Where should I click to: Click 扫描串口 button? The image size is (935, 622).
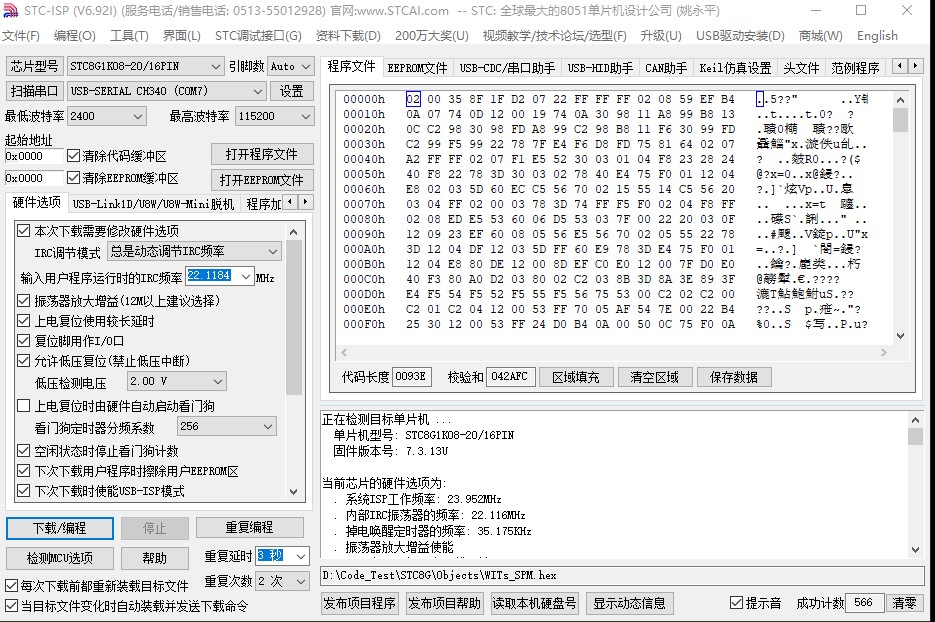pyautogui.click(x=34, y=91)
